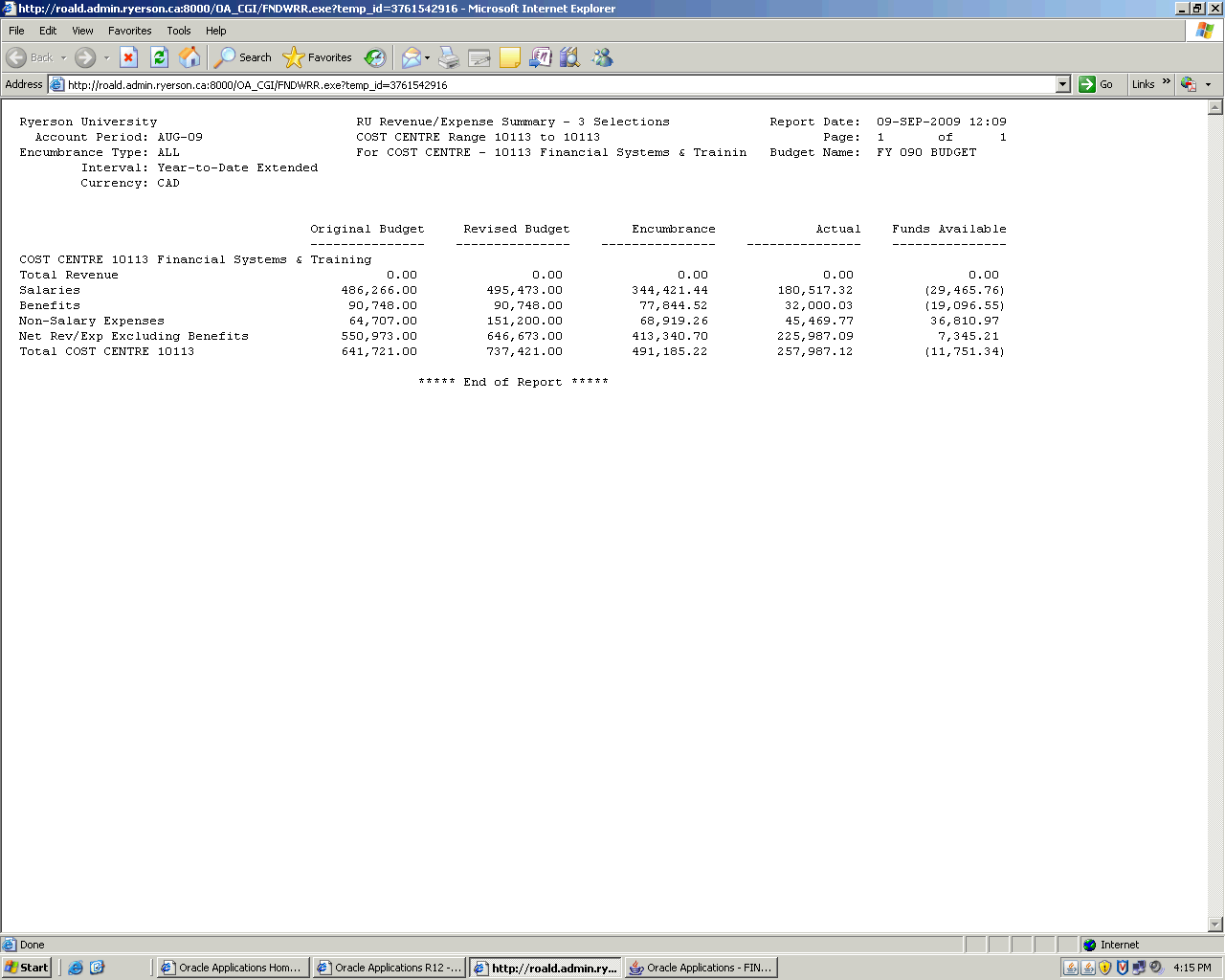Open the Favorites menu in menu bar

[x=129, y=31]
